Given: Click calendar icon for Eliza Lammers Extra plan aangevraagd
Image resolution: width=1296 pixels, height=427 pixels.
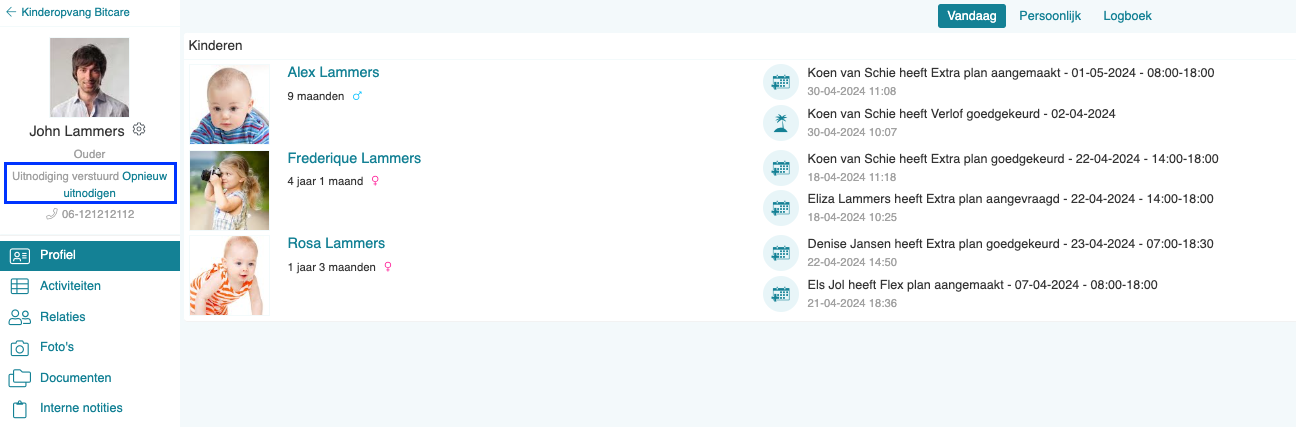Looking at the screenshot, I should point(779,208).
